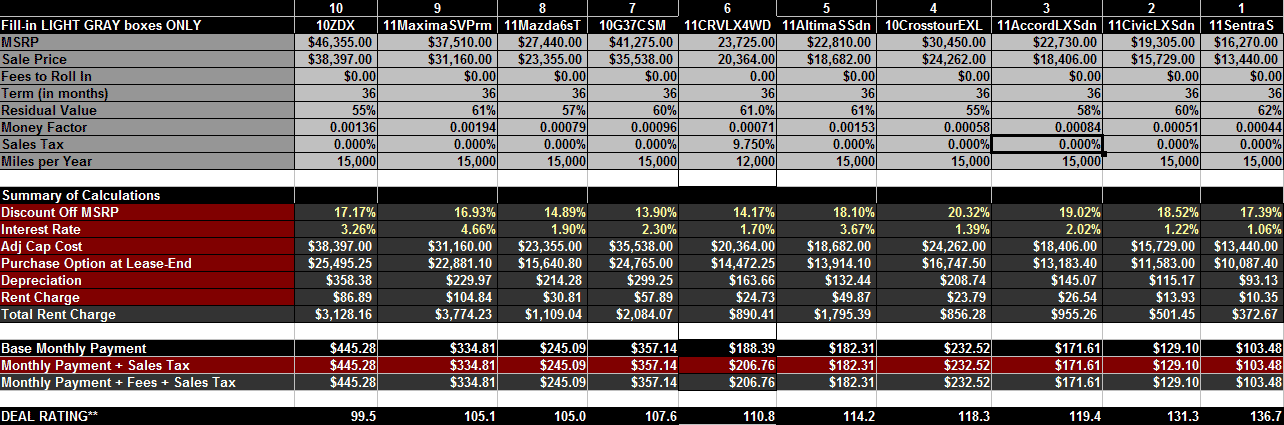
Task: Click Money Factor value 0.00136
Action: [336, 127]
